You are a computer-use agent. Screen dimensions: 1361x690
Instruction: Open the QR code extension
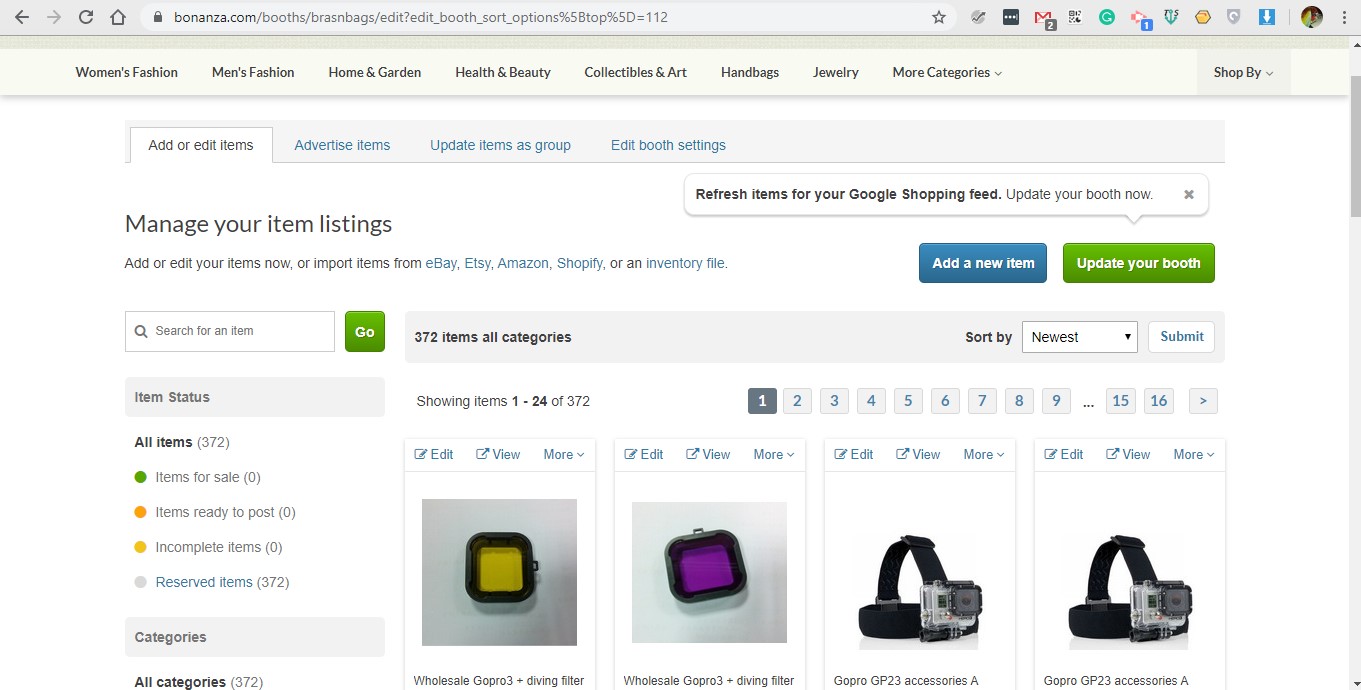pyautogui.click(x=1075, y=17)
